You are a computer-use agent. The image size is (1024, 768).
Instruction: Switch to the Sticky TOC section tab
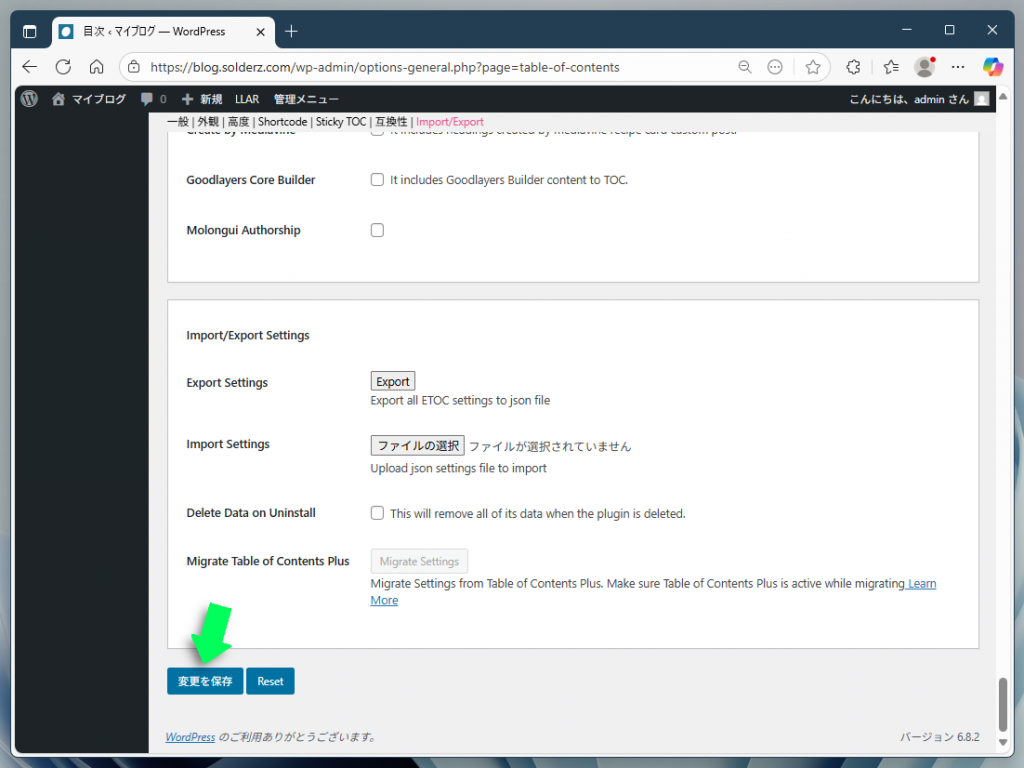[341, 122]
